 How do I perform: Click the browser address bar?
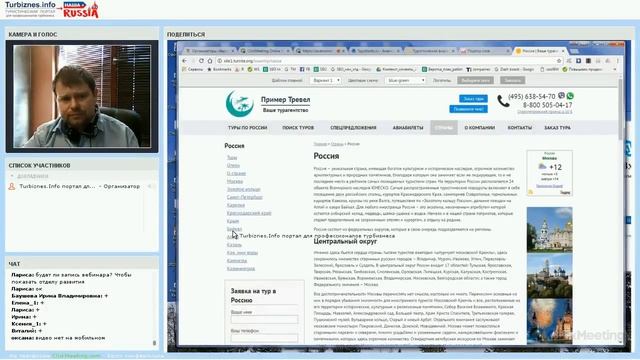click(x=388, y=61)
